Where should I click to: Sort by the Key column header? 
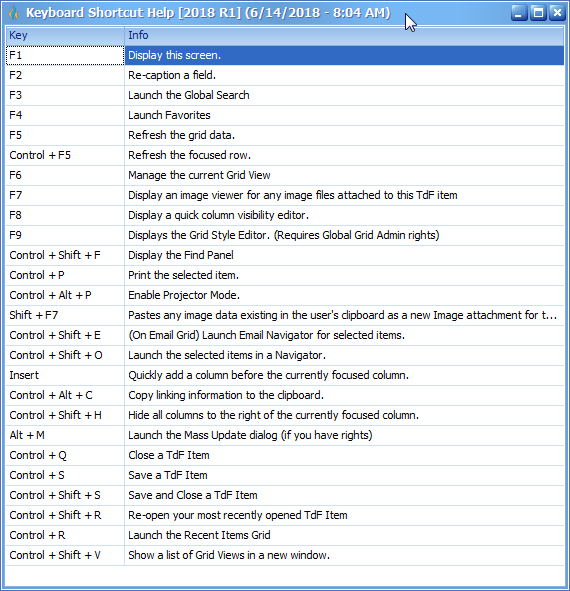[65, 35]
